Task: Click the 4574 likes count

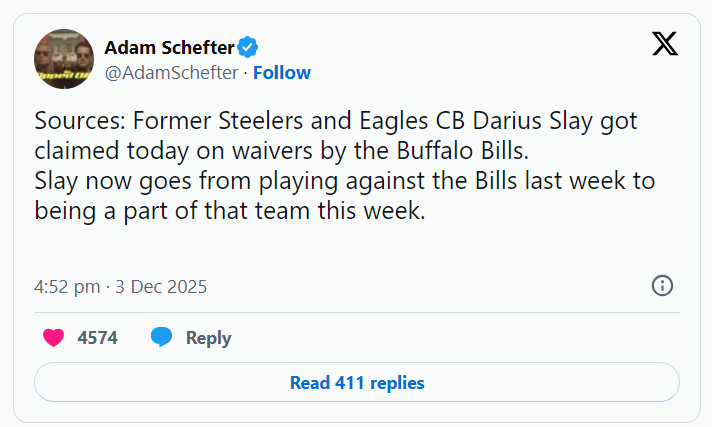Action: [x=97, y=338]
